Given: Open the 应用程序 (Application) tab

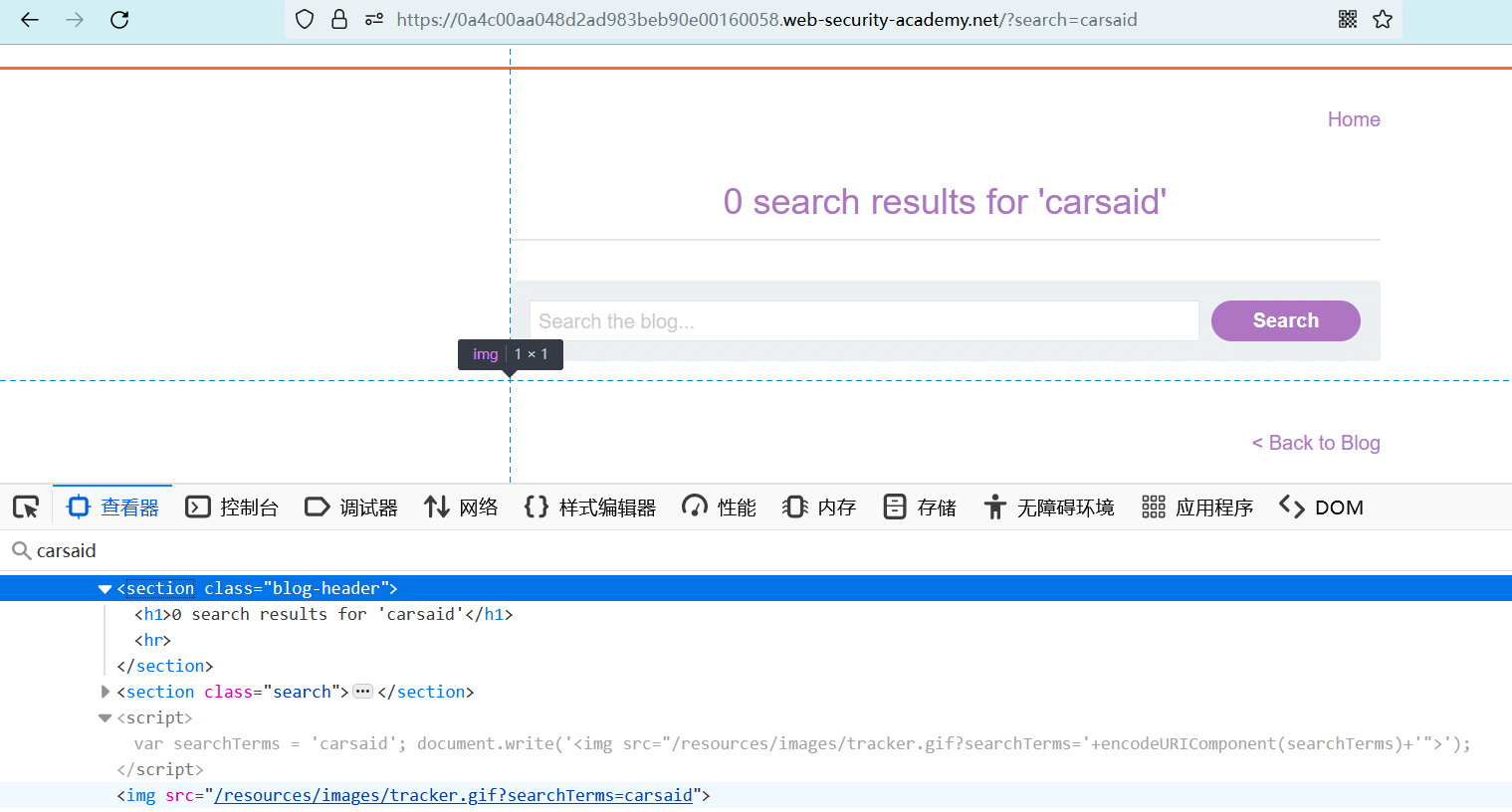Looking at the screenshot, I should pos(1197,507).
